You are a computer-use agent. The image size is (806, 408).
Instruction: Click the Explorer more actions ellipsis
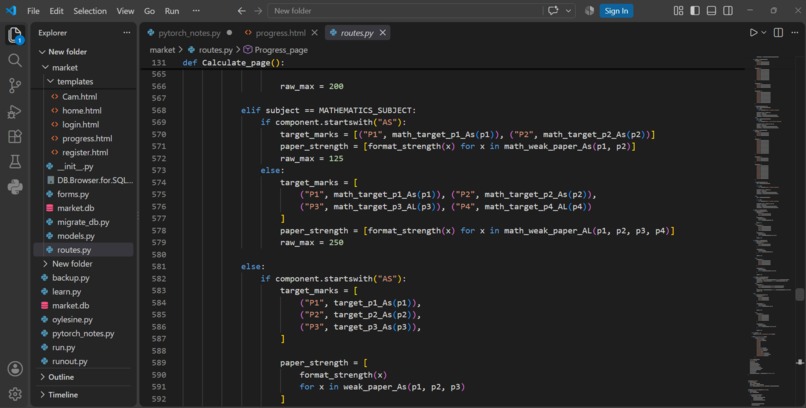126,32
